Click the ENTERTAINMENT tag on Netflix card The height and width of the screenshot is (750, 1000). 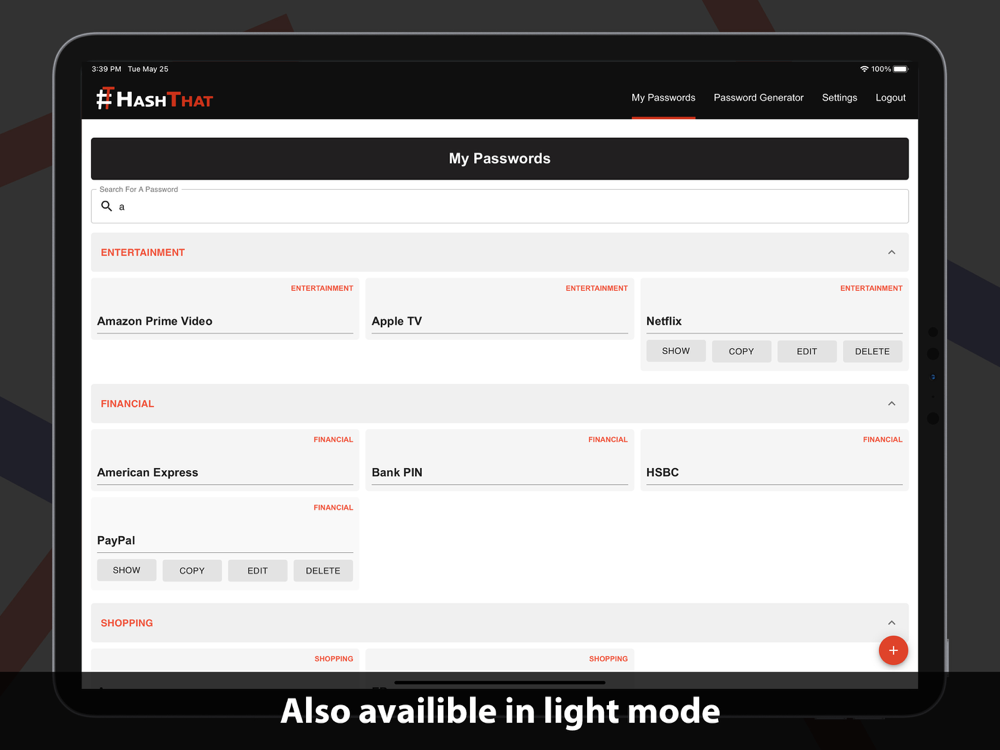tap(871, 288)
